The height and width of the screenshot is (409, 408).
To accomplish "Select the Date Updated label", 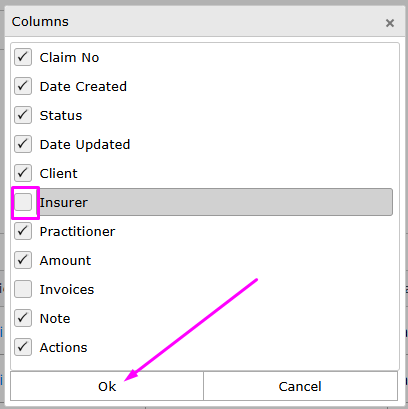I will click(85, 145).
